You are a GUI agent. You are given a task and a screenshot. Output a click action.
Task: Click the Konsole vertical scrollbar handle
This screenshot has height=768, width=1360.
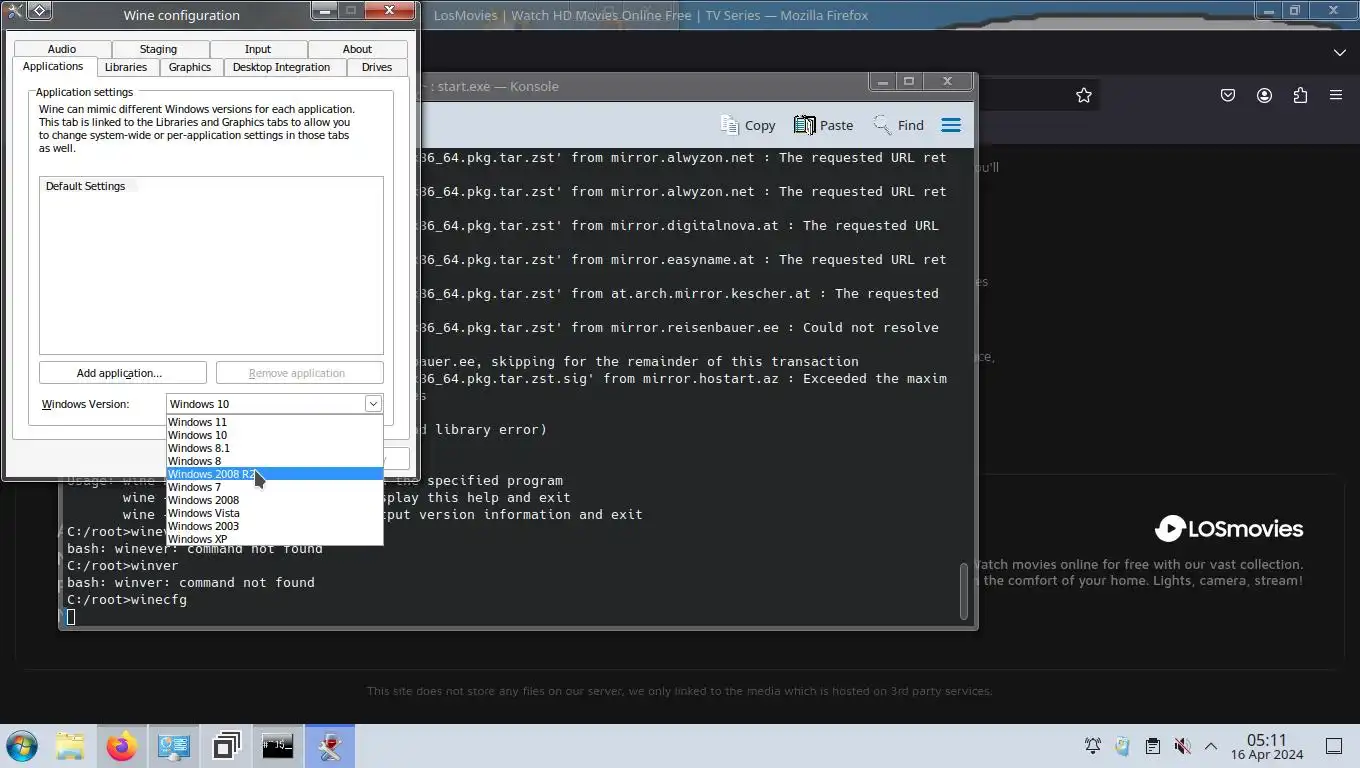(x=964, y=590)
